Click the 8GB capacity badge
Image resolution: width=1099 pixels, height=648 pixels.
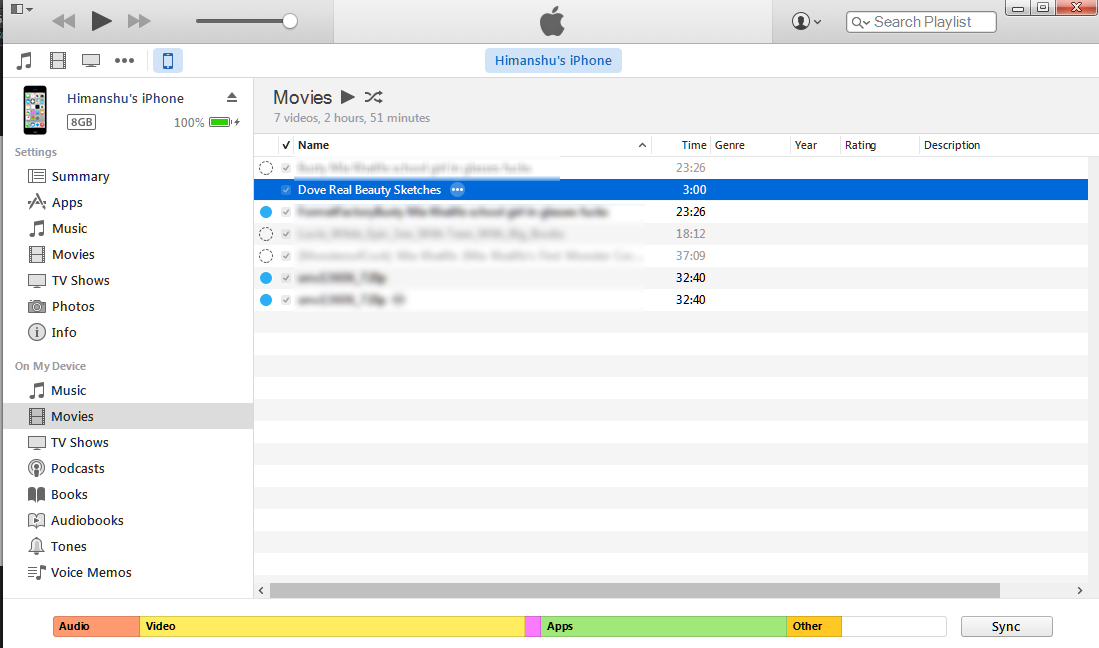(81, 122)
